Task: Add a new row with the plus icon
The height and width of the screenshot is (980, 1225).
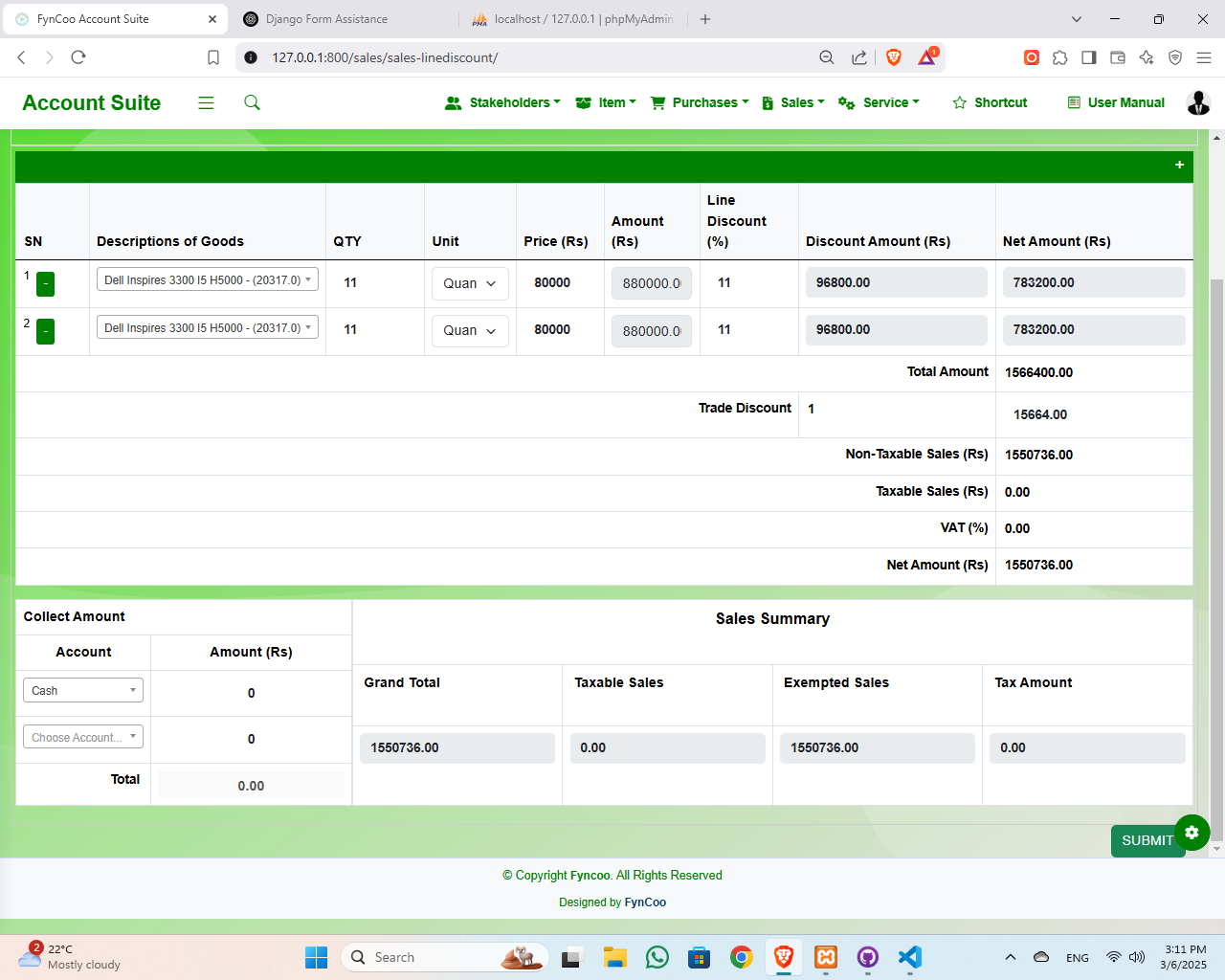Action: (x=1179, y=165)
